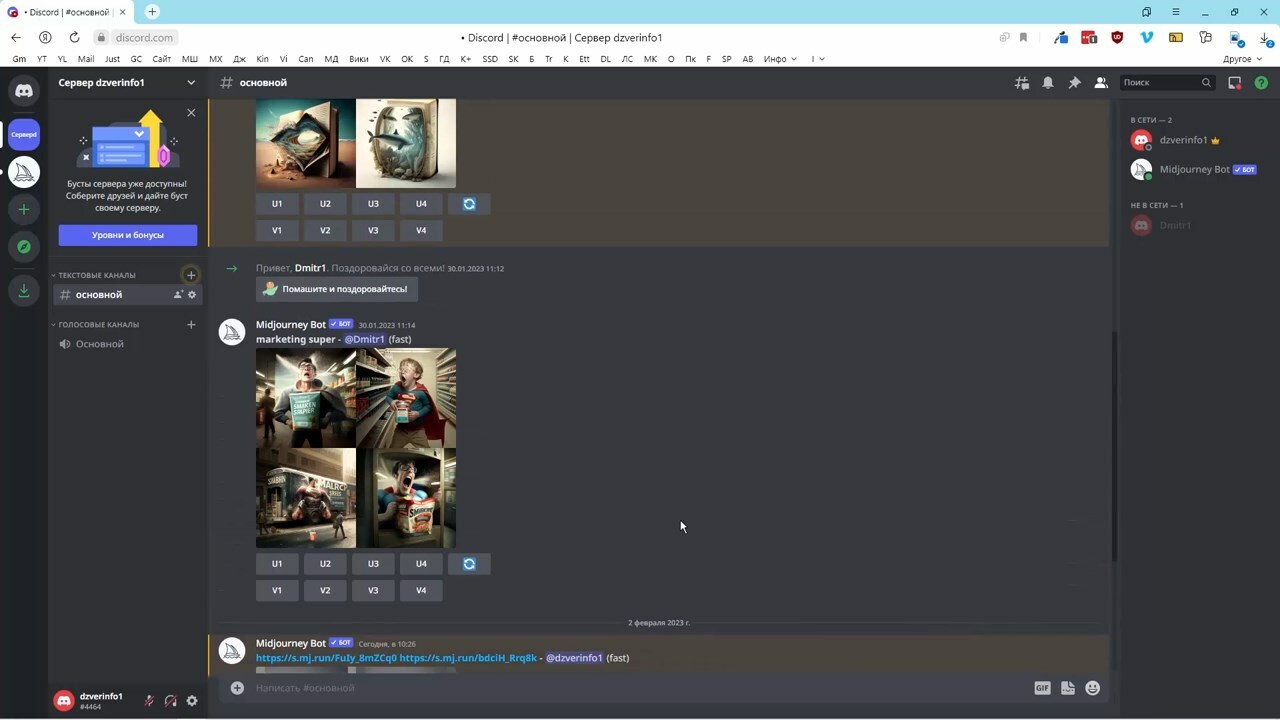Screen dimensions: 1280x720
Task: Open user settings gear
Action: tap(192, 701)
